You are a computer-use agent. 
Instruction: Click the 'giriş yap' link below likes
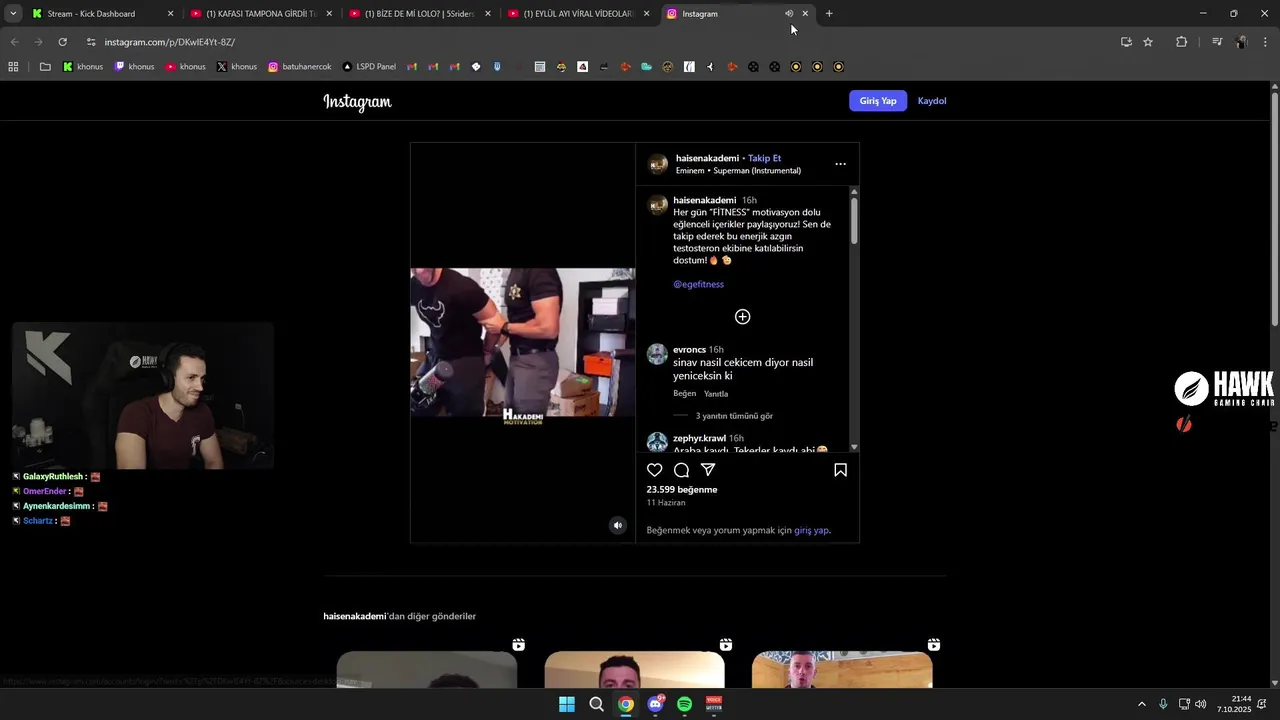pos(811,530)
